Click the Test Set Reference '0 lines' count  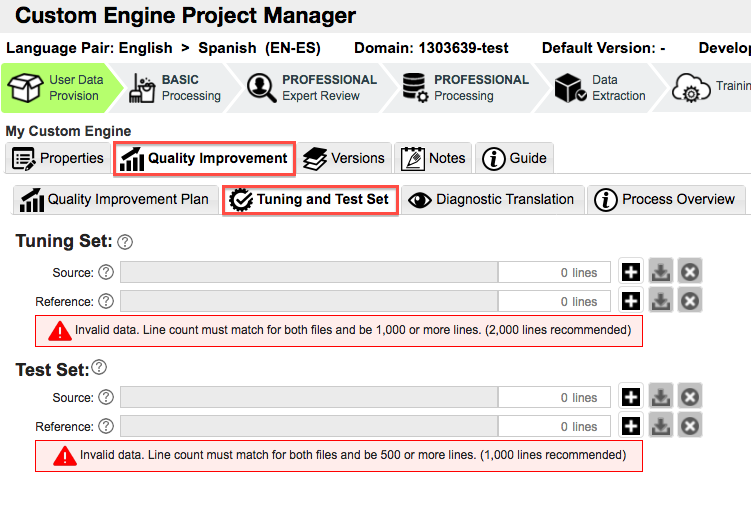(x=579, y=427)
